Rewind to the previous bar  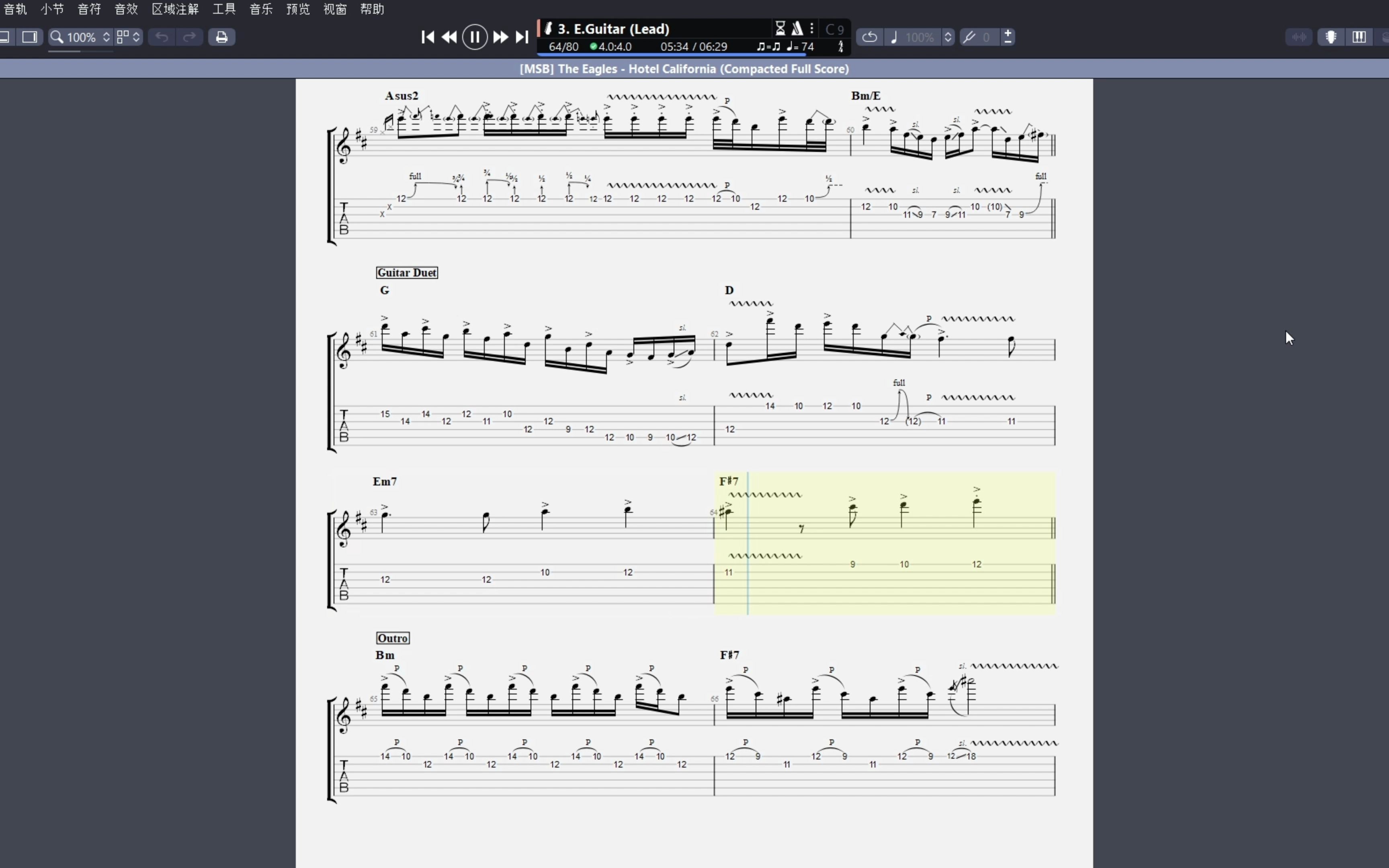click(x=449, y=37)
